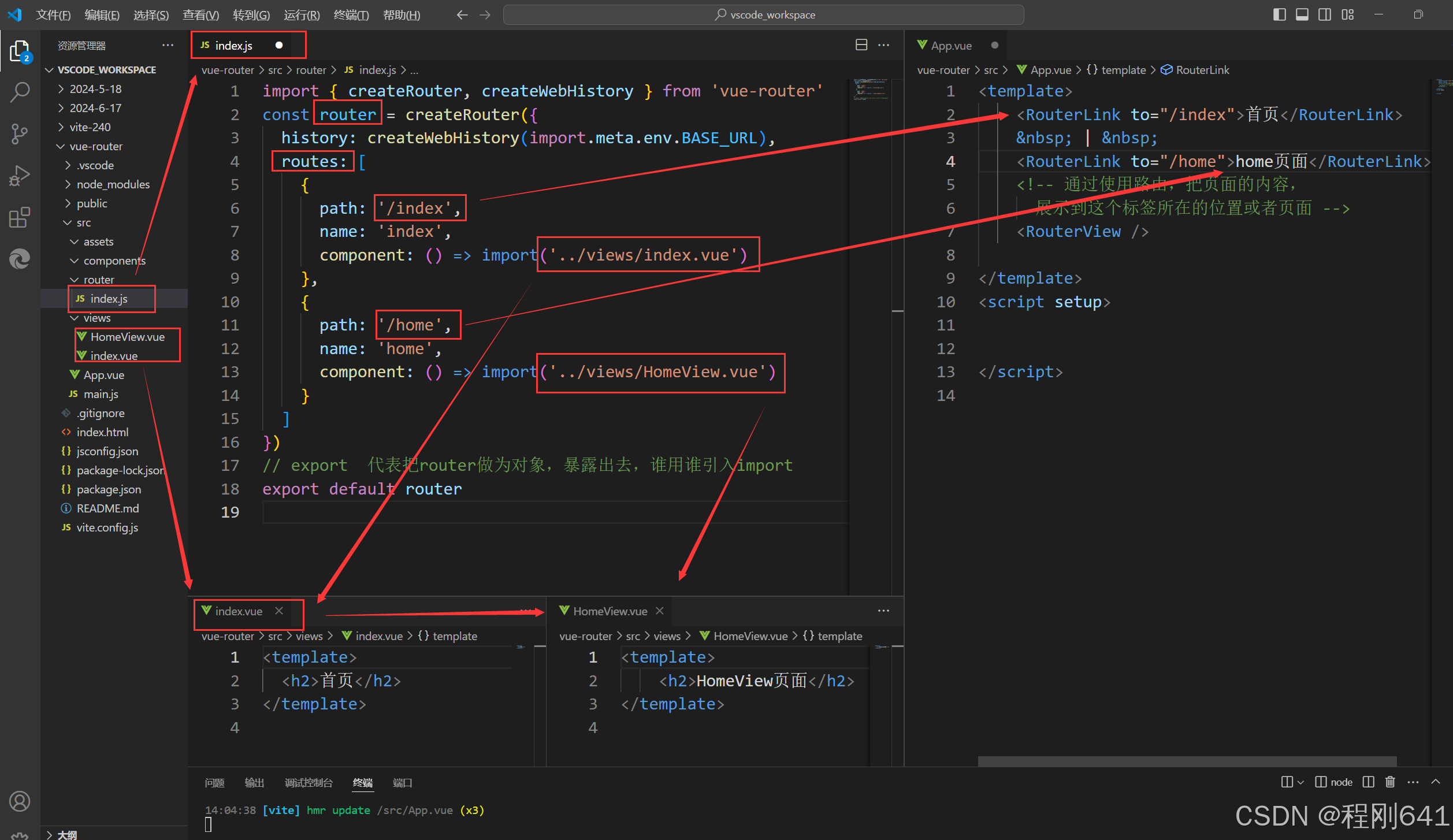This screenshot has width=1453, height=840.
Task: Split the index.js editor to the right
Action: pos(861,45)
